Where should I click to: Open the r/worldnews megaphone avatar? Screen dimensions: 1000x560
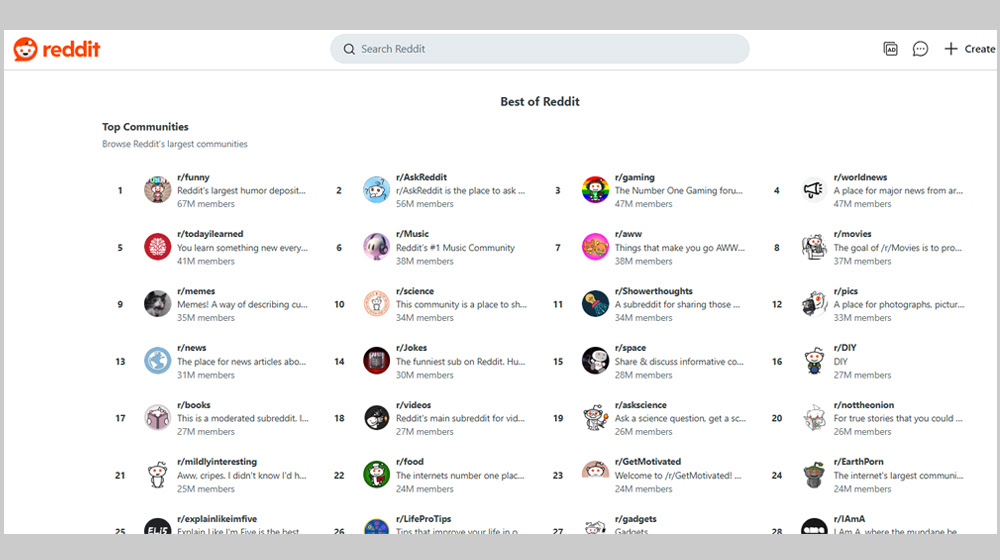pos(814,190)
